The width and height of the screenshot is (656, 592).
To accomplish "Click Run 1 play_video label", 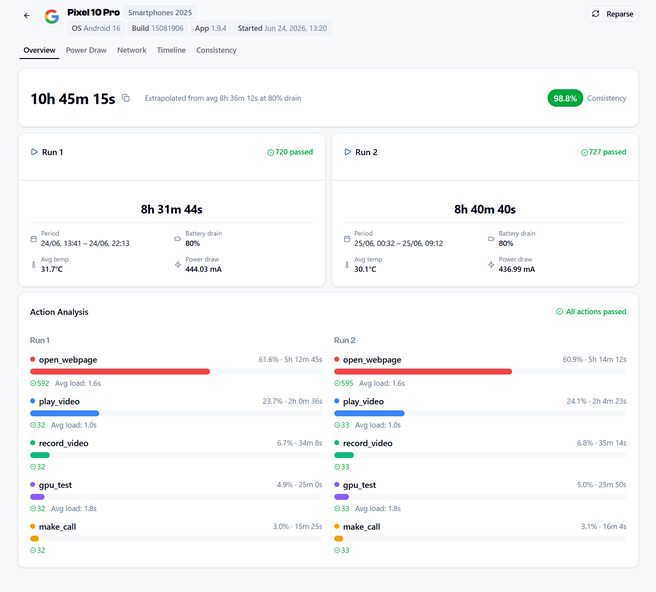I will (59, 402).
